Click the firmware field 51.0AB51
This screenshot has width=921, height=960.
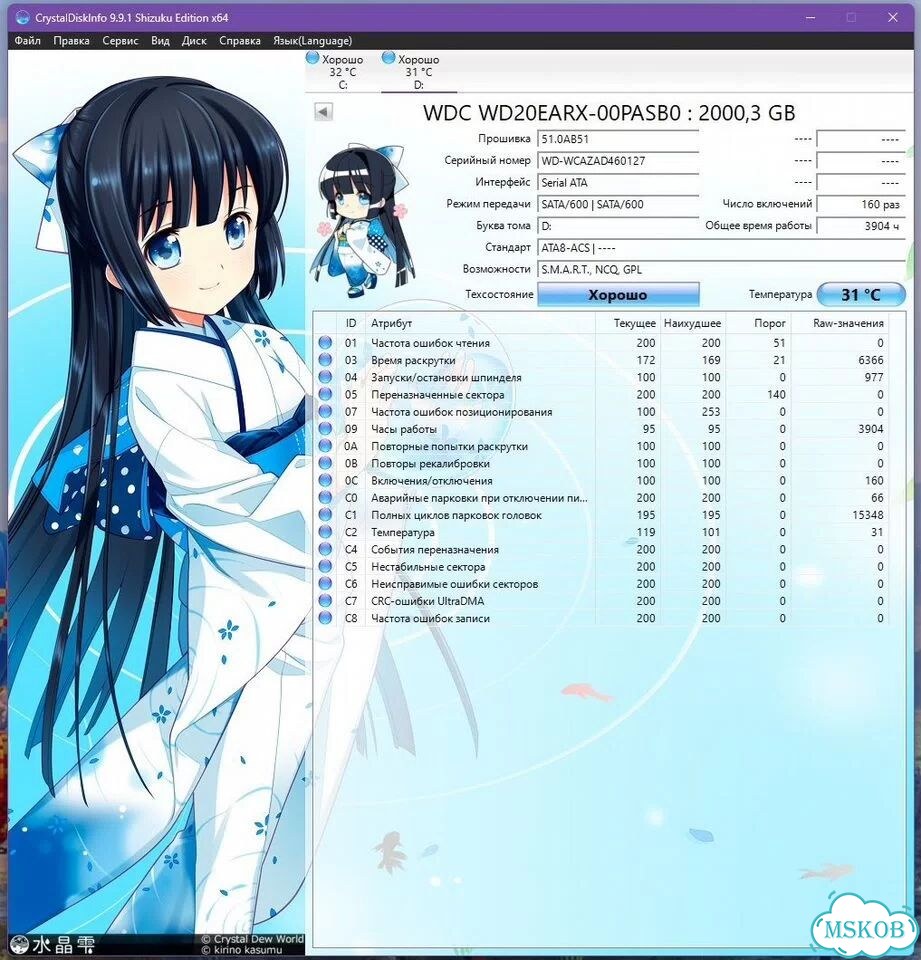tap(618, 139)
